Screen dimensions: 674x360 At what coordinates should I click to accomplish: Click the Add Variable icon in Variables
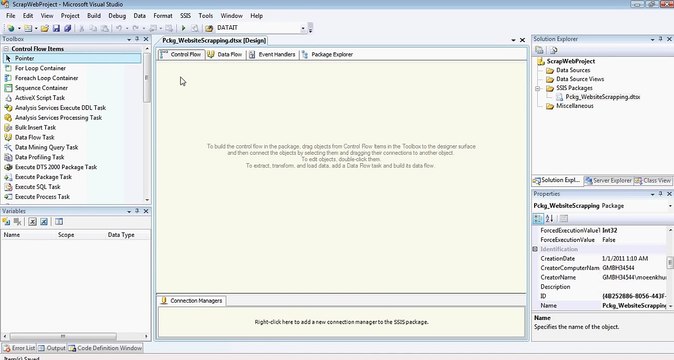[x=6, y=222]
